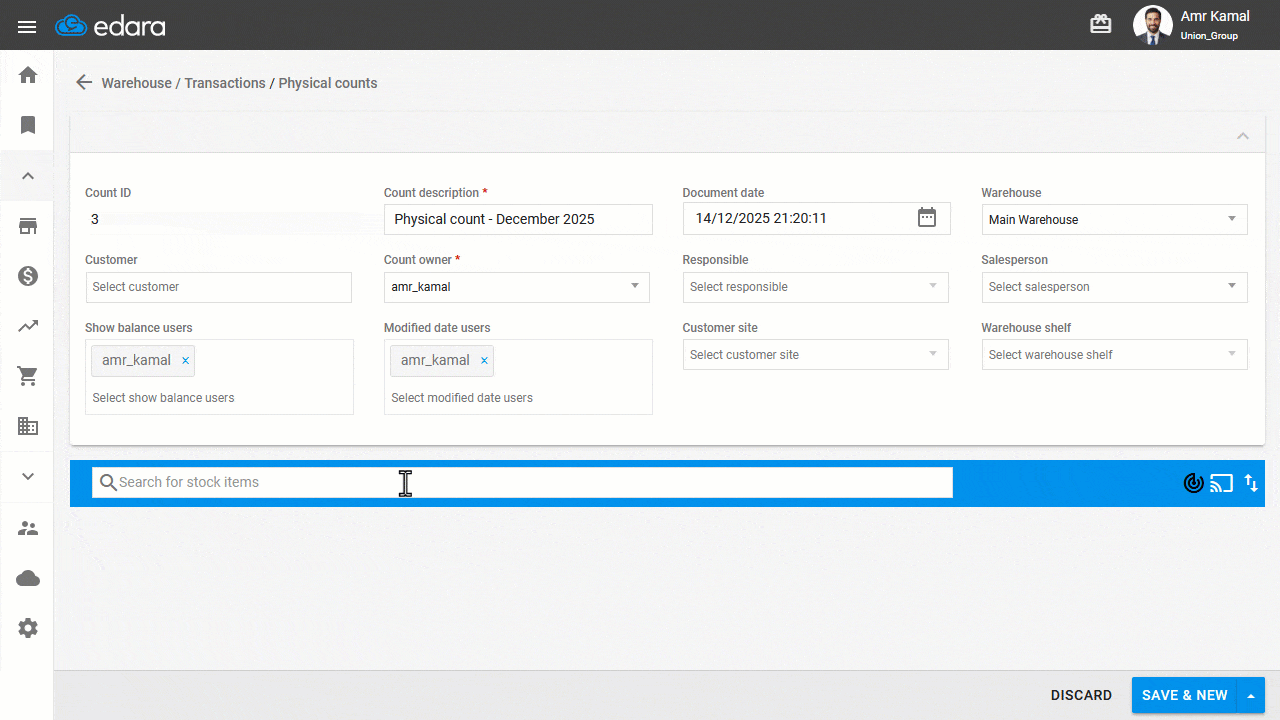The width and height of the screenshot is (1280, 720).
Task: Click the back arrow beside breadcrumb
Action: 84,83
